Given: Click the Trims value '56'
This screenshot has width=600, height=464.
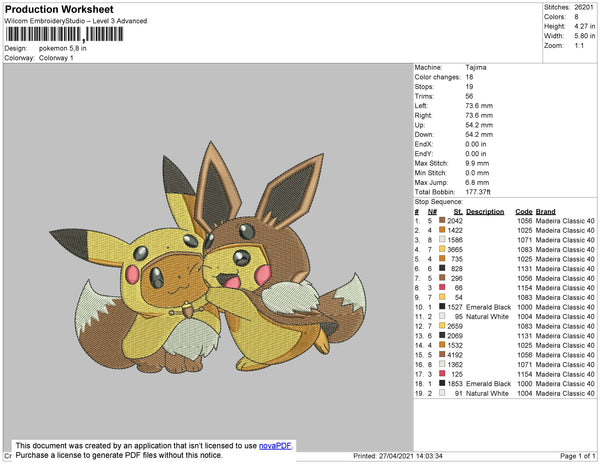Looking at the screenshot, I should coord(470,96).
